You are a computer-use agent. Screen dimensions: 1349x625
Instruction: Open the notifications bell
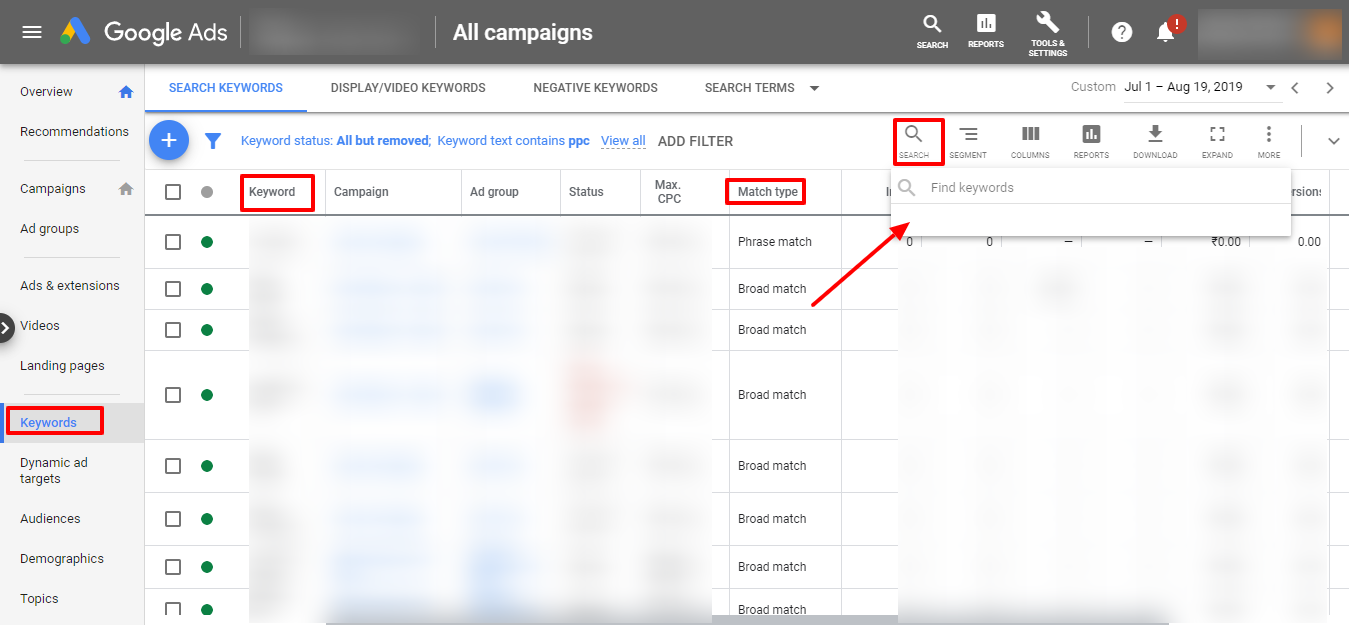click(1166, 32)
